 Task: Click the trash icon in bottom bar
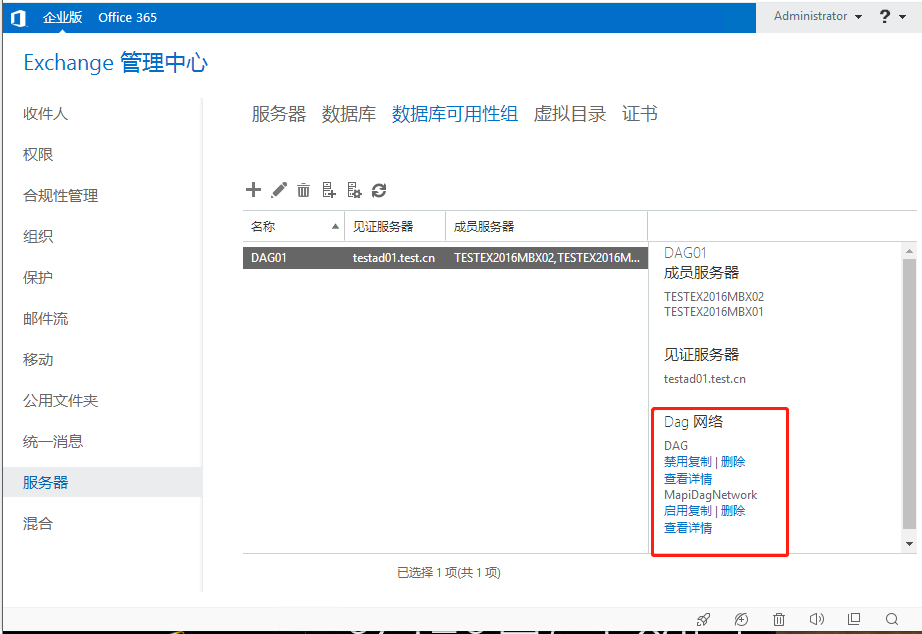[x=779, y=619]
